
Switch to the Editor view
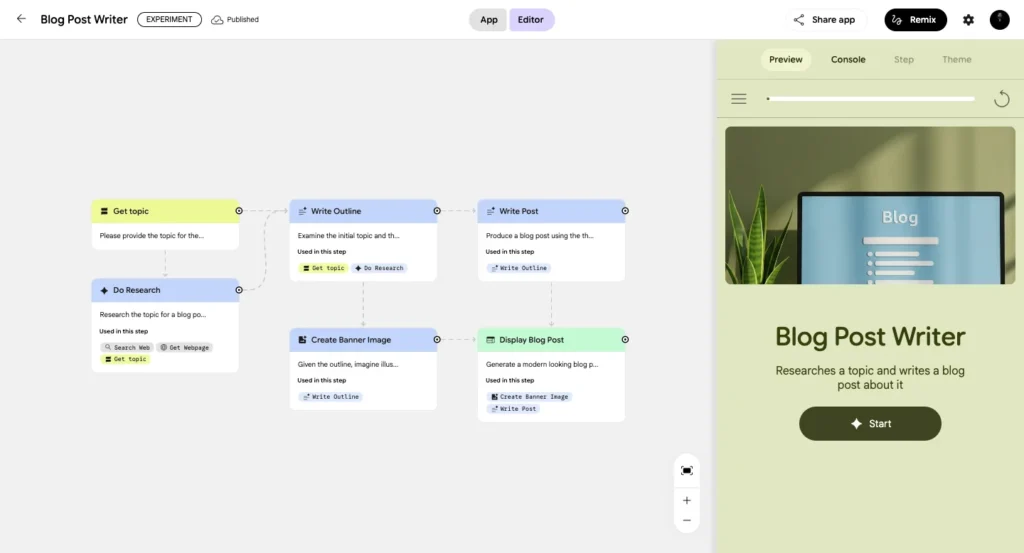530,20
